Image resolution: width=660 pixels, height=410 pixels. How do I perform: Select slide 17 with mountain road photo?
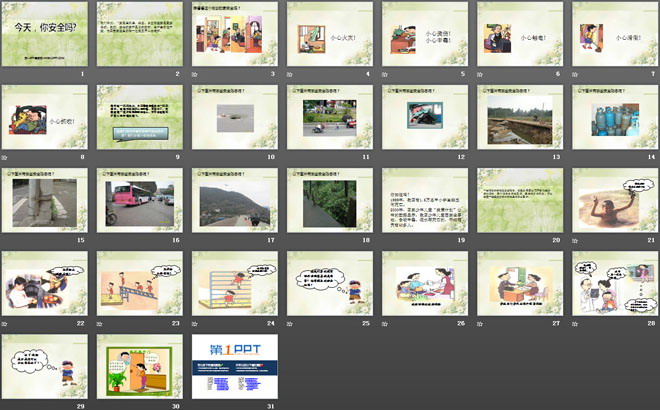coord(235,200)
